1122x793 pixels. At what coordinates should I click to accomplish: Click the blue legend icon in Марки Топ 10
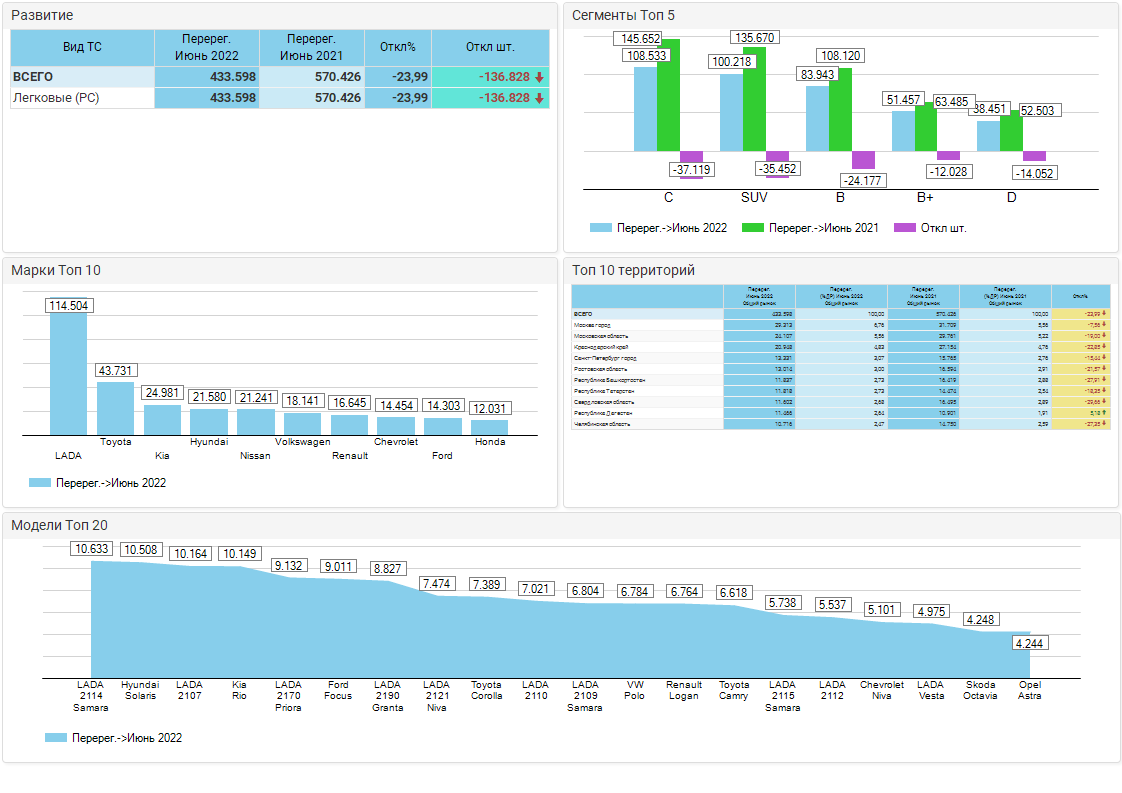pos(40,483)
